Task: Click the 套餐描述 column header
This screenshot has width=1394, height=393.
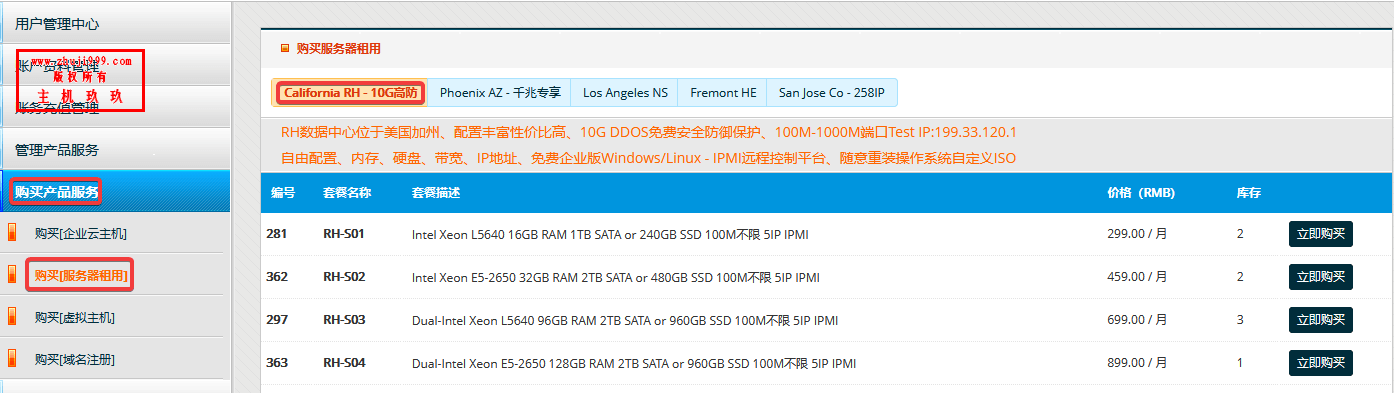Action: coord(436,193)
